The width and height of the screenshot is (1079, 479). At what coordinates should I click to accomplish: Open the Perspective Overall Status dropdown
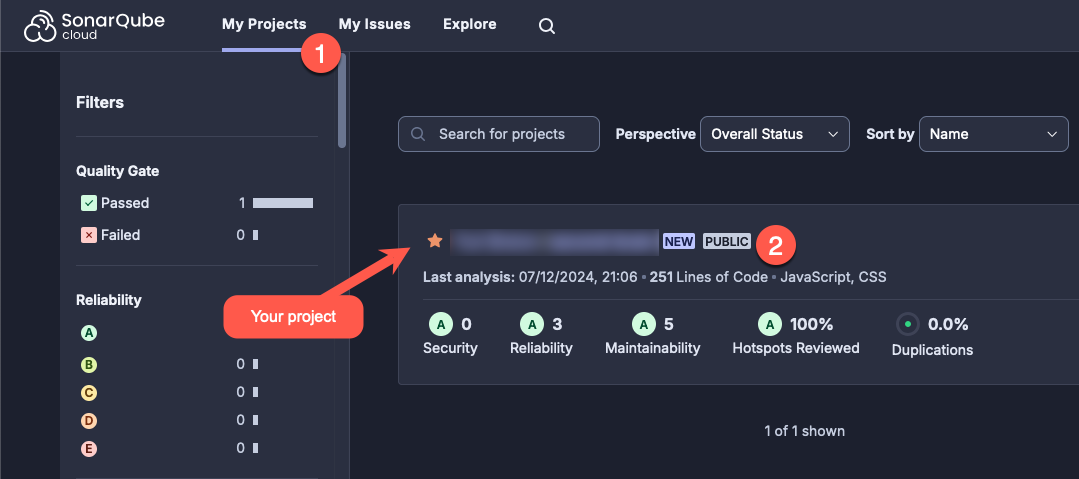tap(774, 134)
